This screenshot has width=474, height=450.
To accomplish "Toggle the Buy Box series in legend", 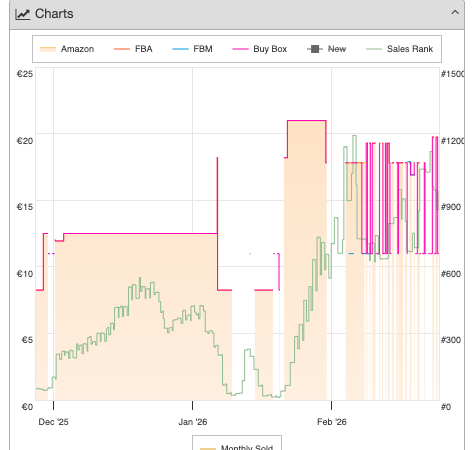I will (260, 49).
